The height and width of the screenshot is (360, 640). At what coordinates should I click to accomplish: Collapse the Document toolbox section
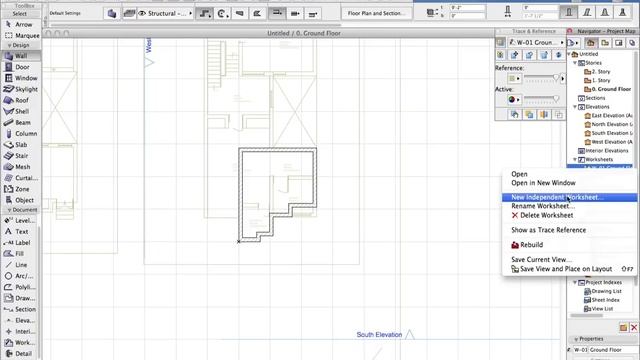[9, 210]
